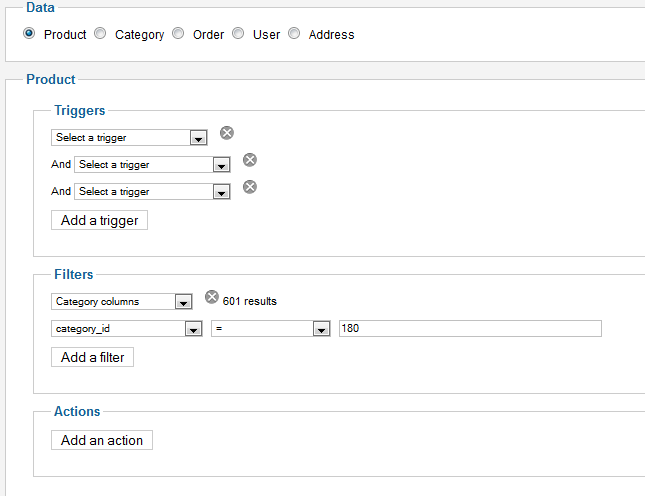Select the Order radio option
Image resolution: width=645 pixels, height=496 pixels.
[x=178, y=33]
